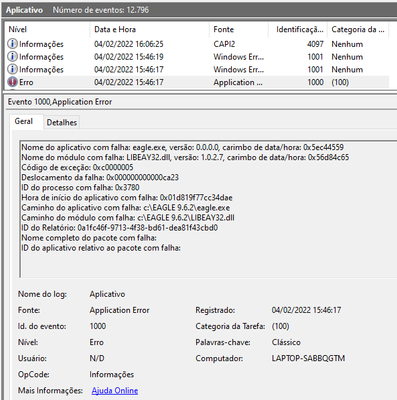Click the Evento 1000 Application Error header
Screen dimensions: 397x400
[60, 102]
